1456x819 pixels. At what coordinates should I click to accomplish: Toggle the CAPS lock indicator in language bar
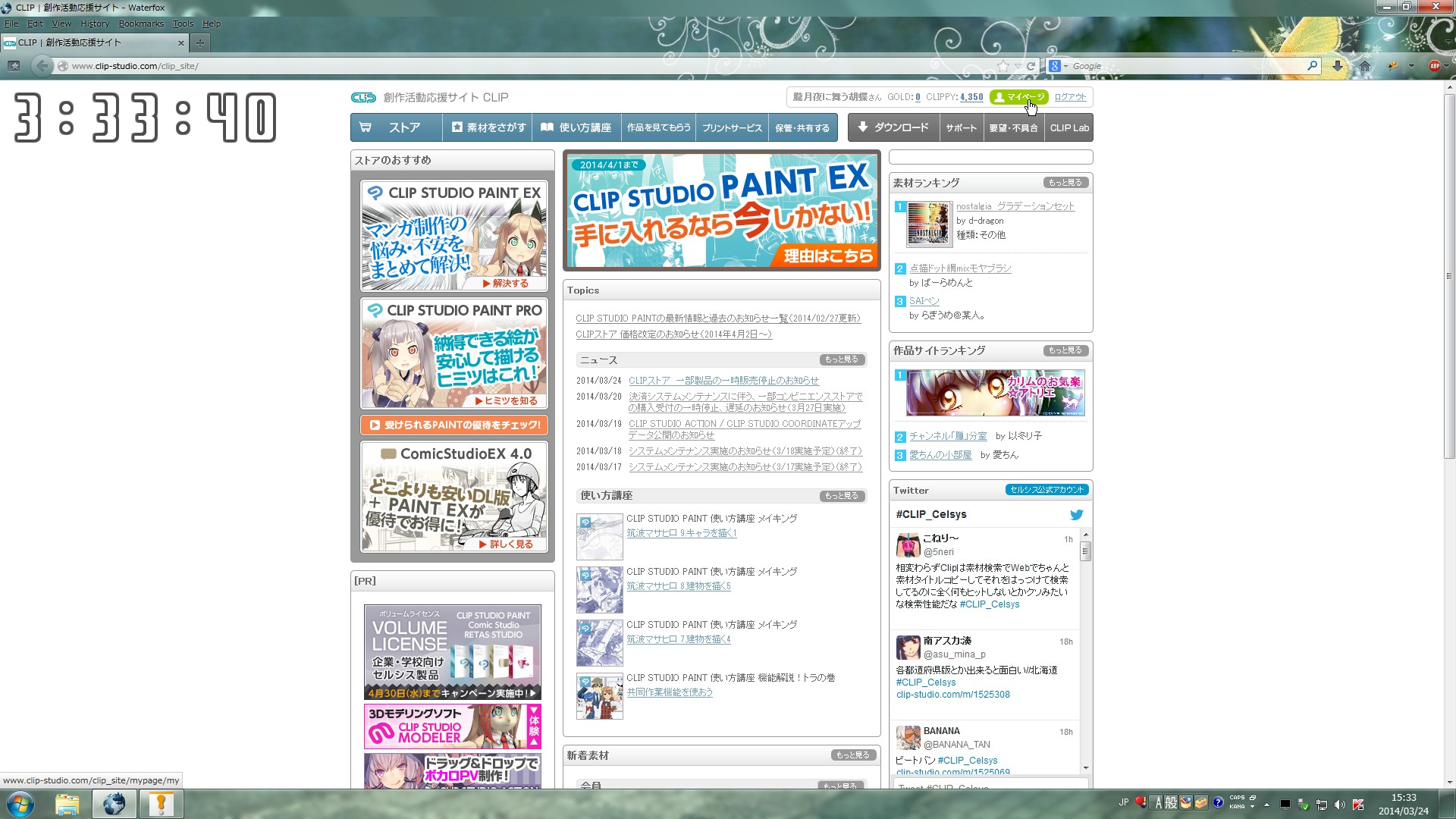pyautogui.click(x=1237, y=798)
